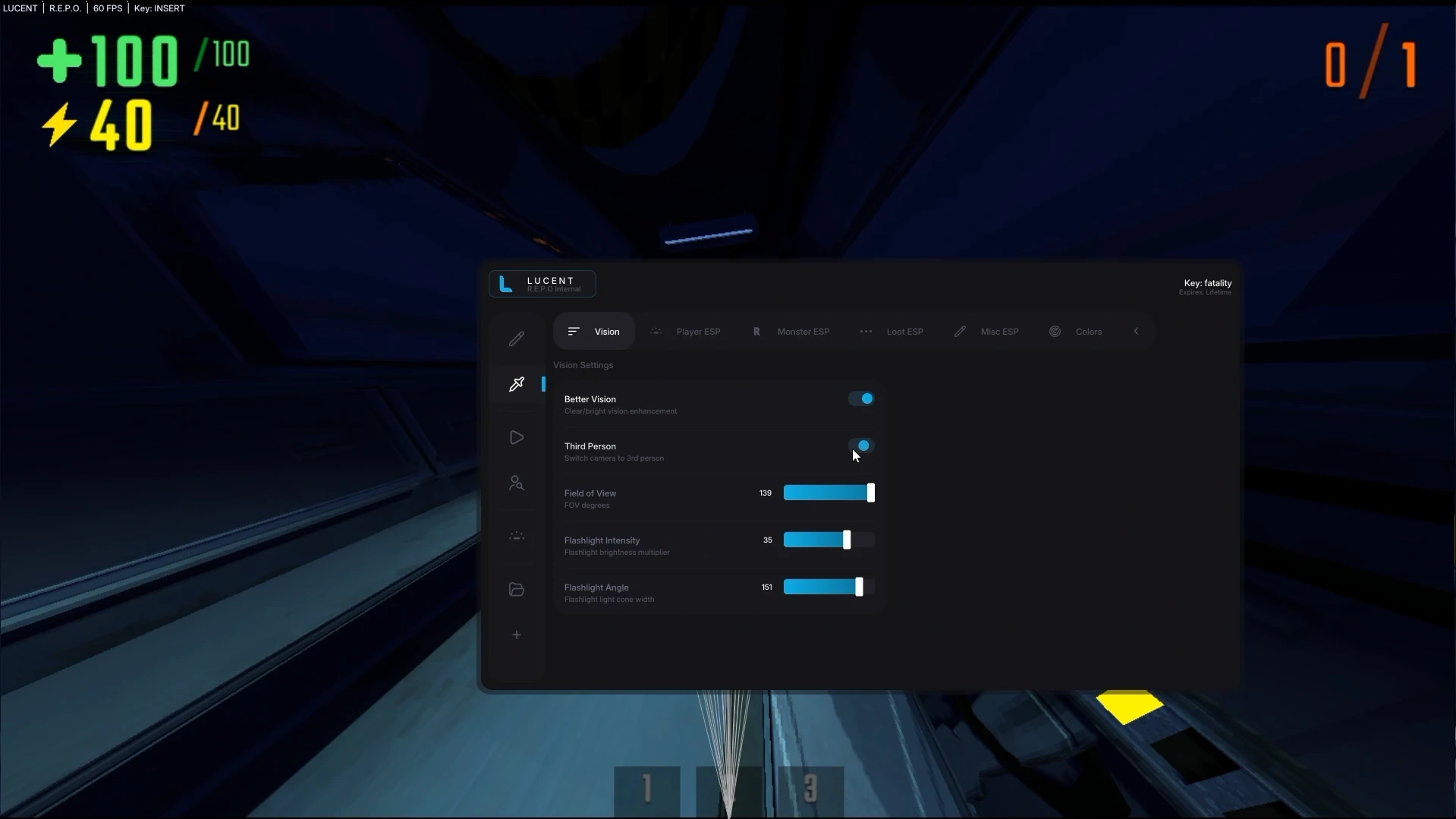Screen dimensions: 1456x819
Task: Click the 'Better Vision' label
Action: (x=590, y=399)
